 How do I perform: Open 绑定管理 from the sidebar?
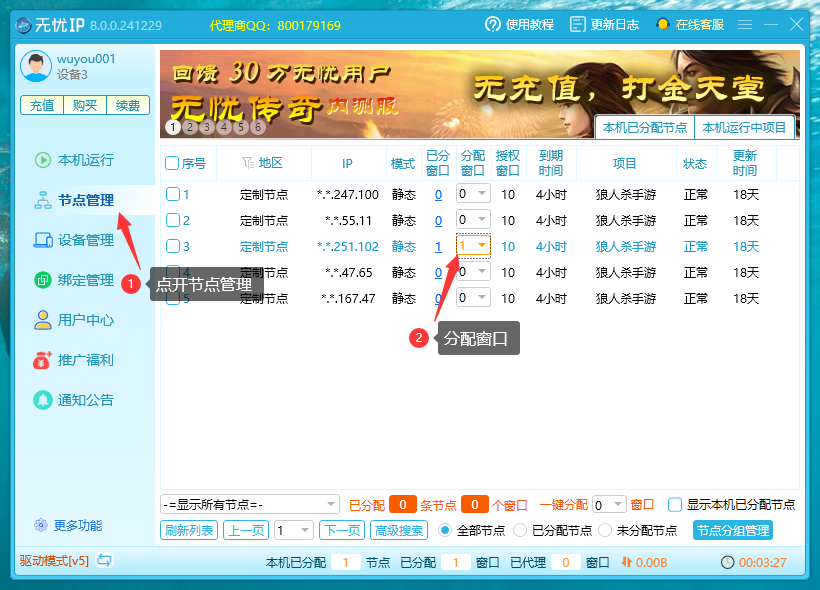74,280
